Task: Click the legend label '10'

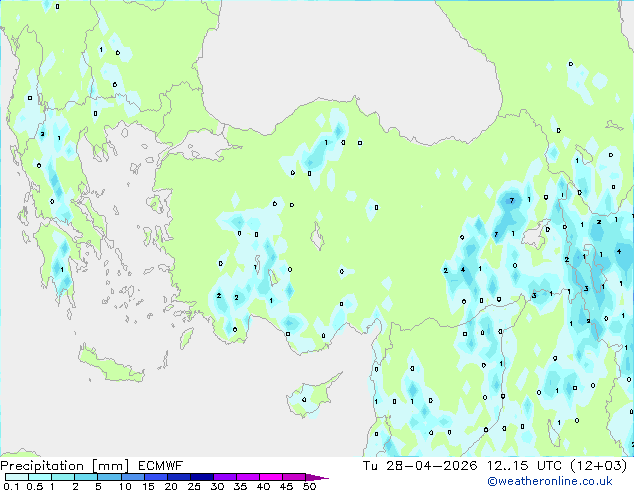Action: click(125, 486)
